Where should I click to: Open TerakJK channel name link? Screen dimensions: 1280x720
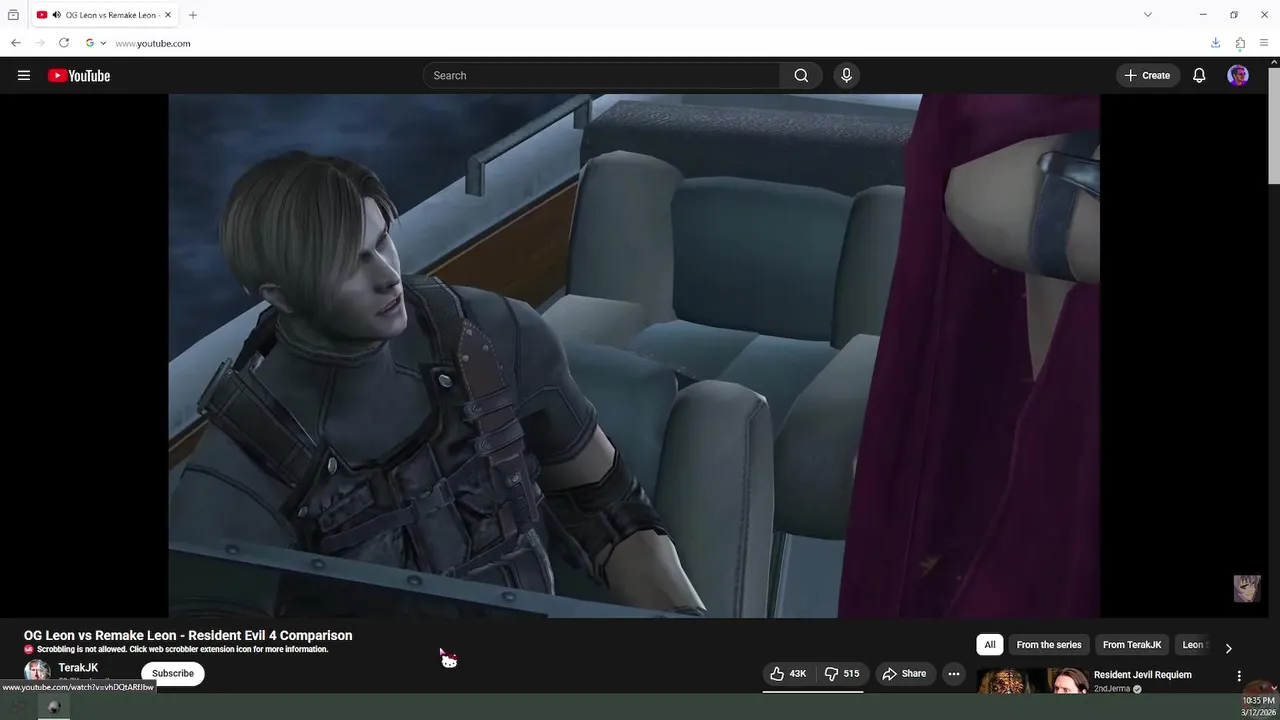pos(78,667)
